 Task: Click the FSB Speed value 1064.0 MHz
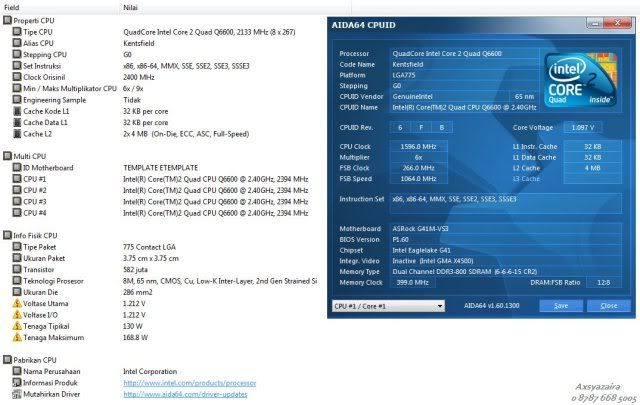418,178
